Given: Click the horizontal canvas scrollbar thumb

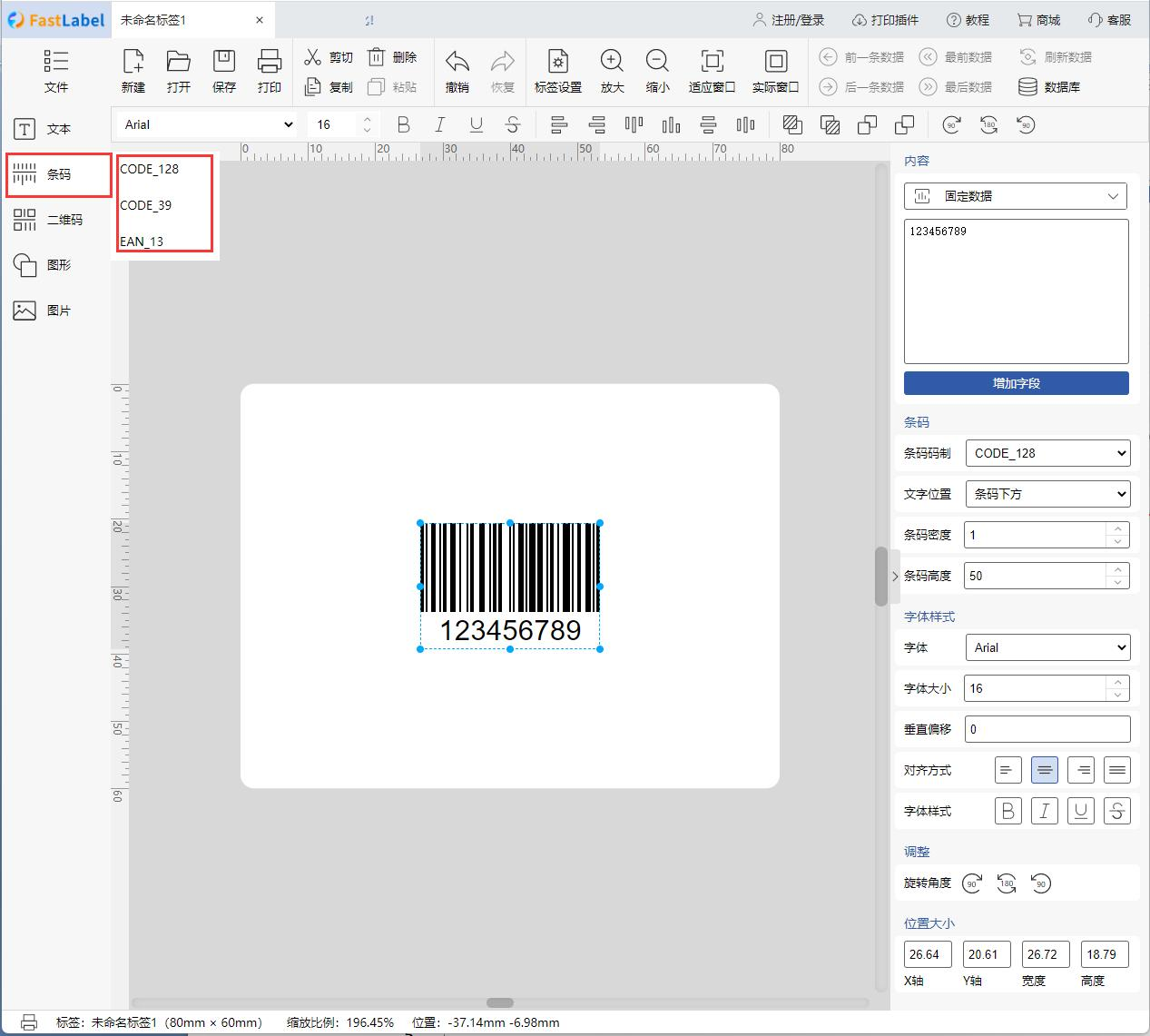Looking at the screenshot, I should pyautogui.click(x=500, y=1002).
